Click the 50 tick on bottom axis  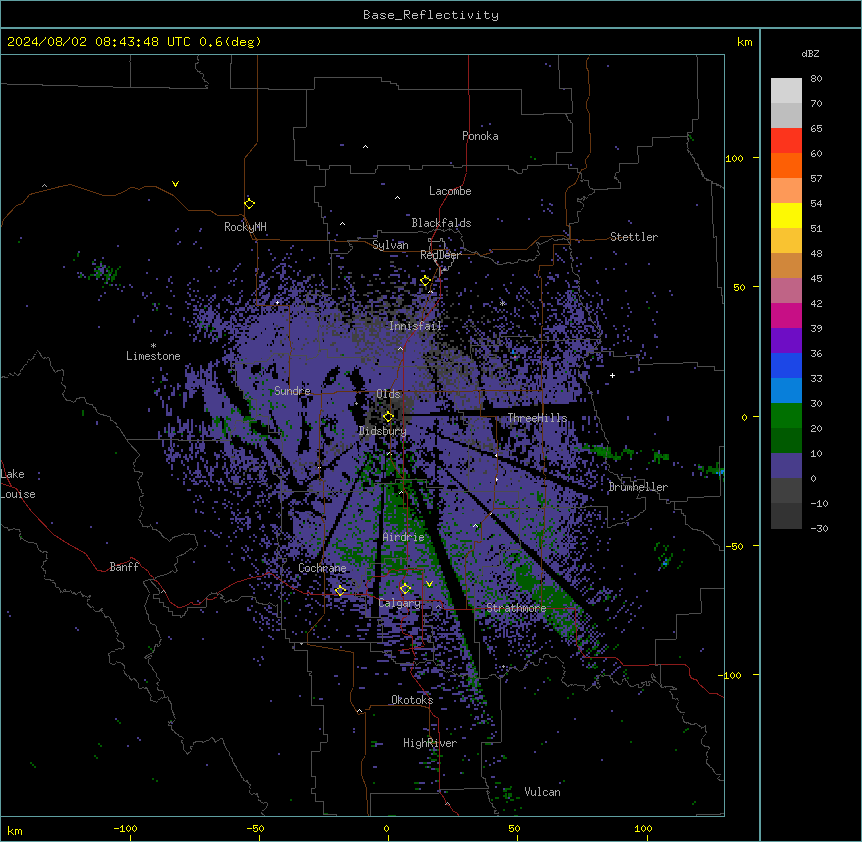[514, 828]
